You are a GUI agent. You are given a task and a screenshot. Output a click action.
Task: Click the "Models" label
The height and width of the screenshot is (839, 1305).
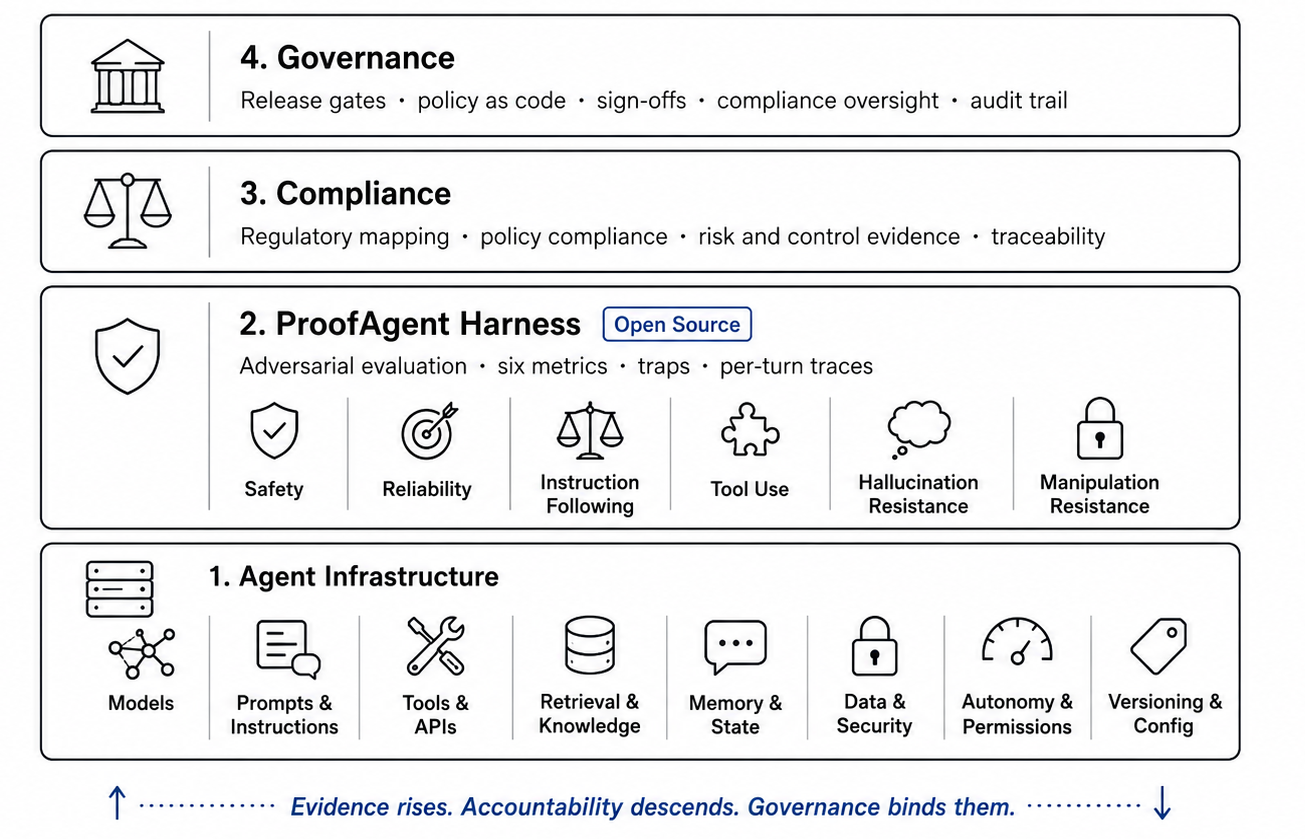pos(141,703)
